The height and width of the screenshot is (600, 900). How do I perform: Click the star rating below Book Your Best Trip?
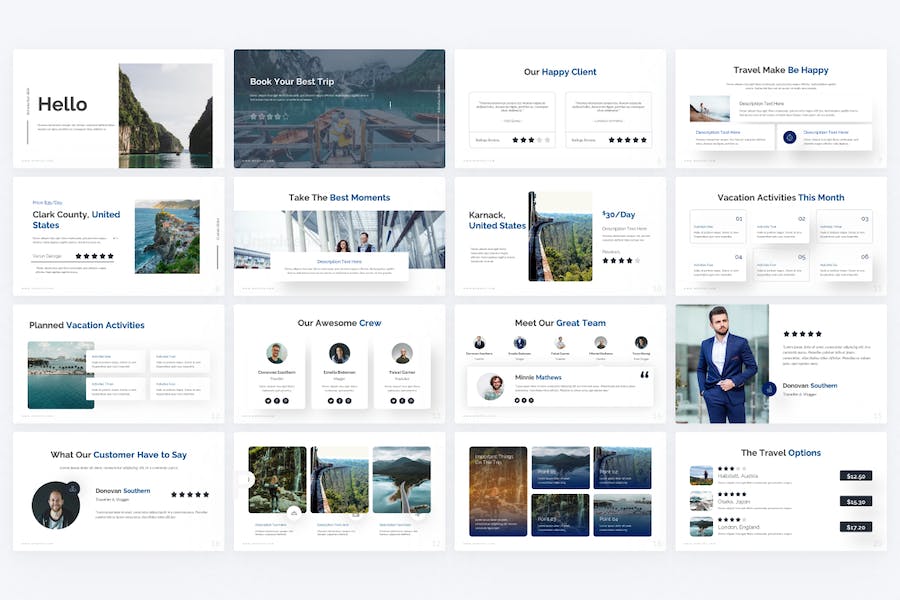point(269,116)
